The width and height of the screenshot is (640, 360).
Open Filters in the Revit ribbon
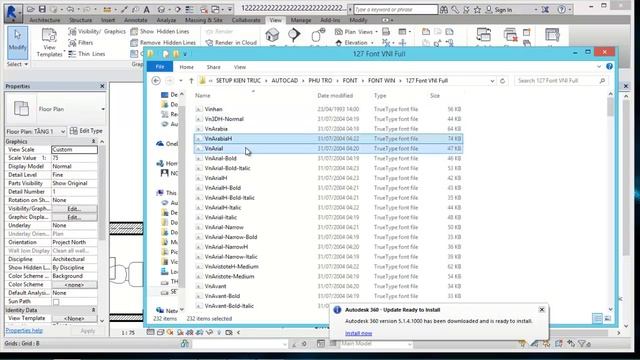(81, 42)
